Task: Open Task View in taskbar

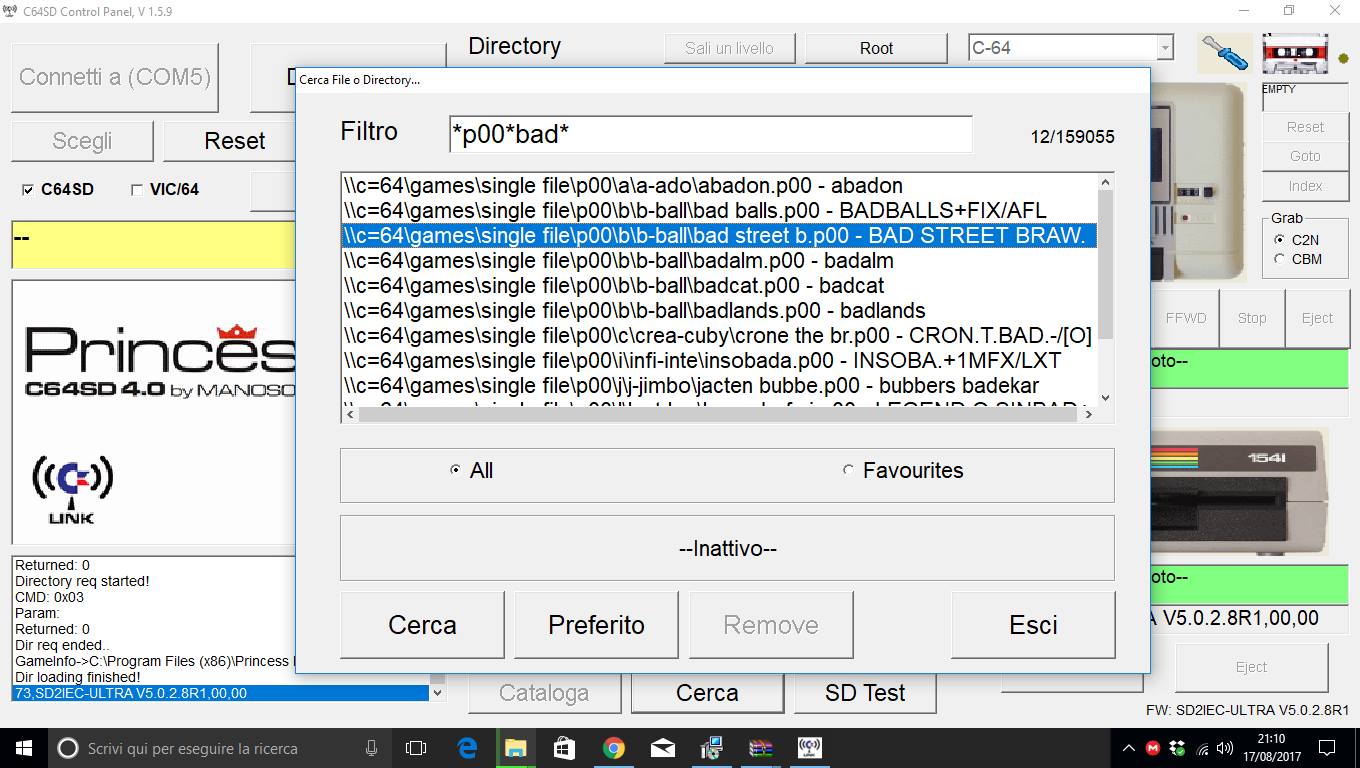Action: (416, 747)
